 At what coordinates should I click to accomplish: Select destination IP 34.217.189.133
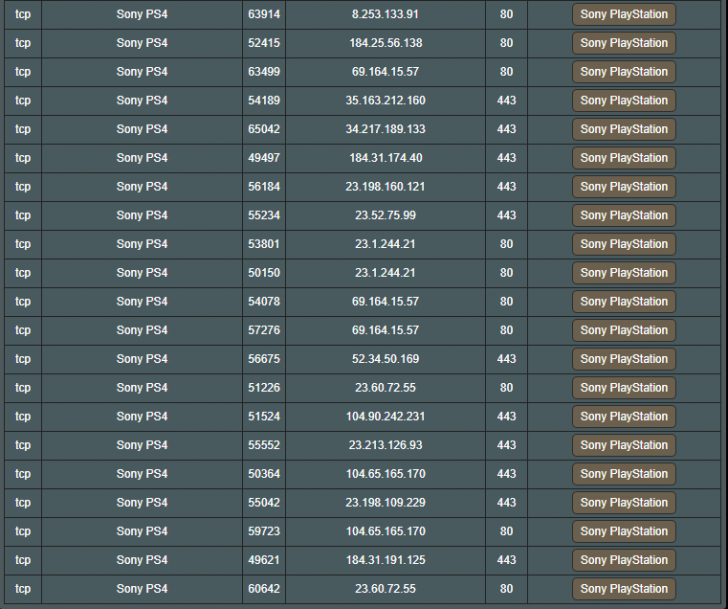[385, 130]
